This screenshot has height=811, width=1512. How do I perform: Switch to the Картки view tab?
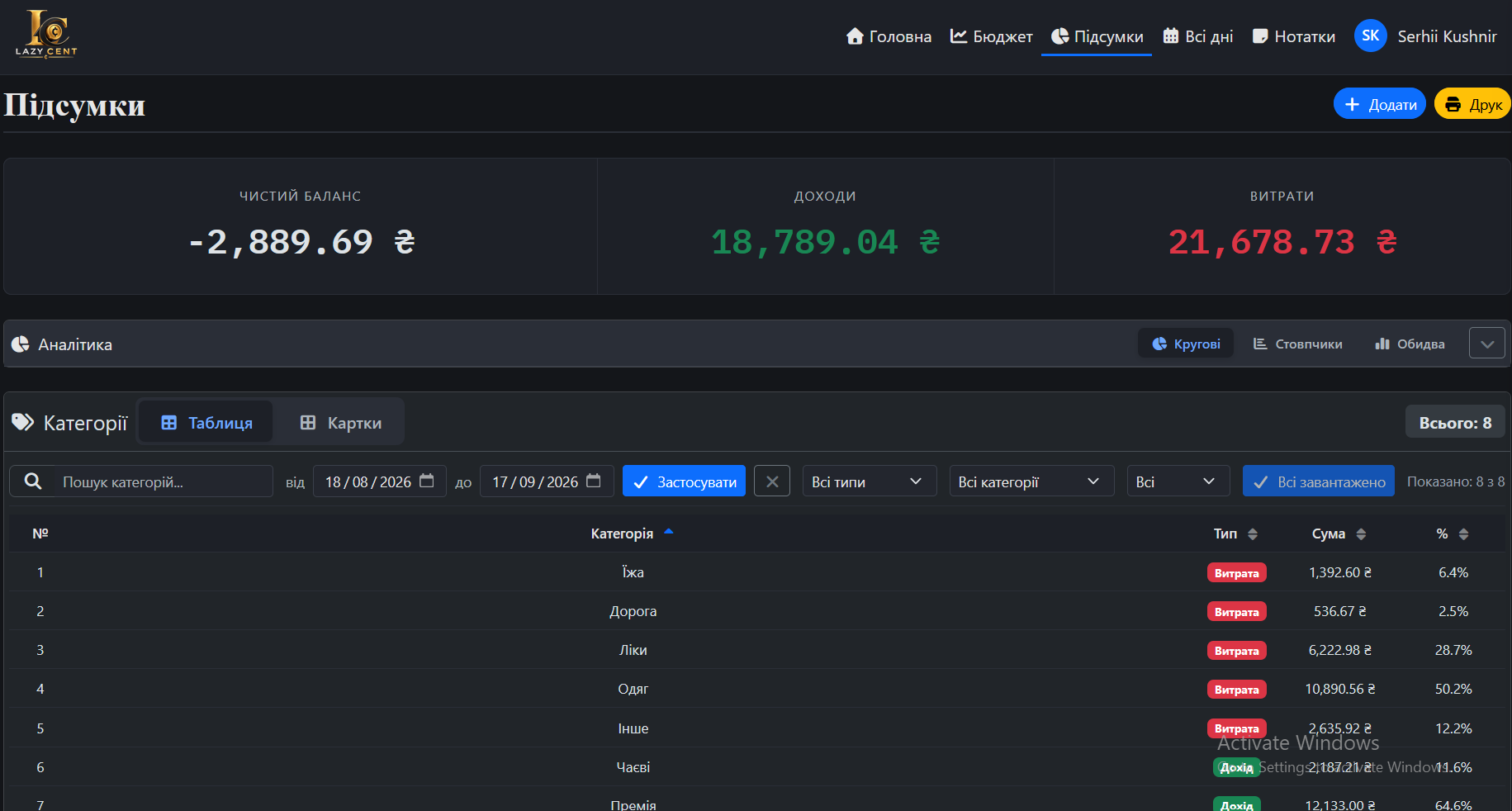tap(340, 423)
